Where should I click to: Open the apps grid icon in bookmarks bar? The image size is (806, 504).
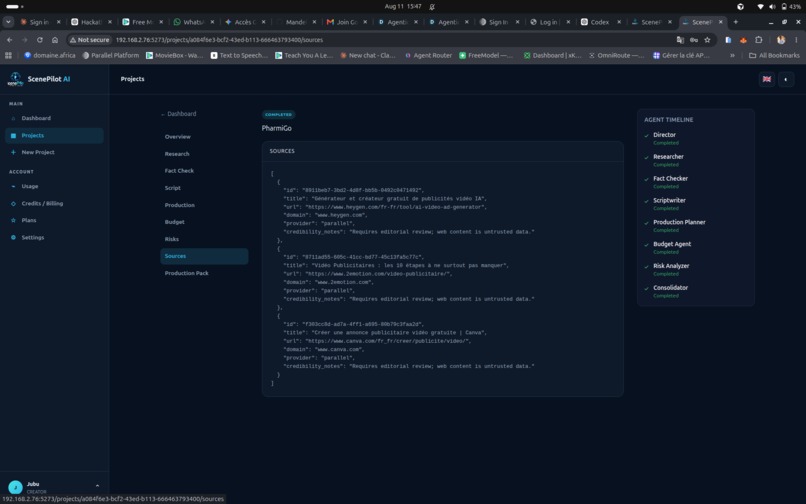pyautogui.click(x=8, y=56)
